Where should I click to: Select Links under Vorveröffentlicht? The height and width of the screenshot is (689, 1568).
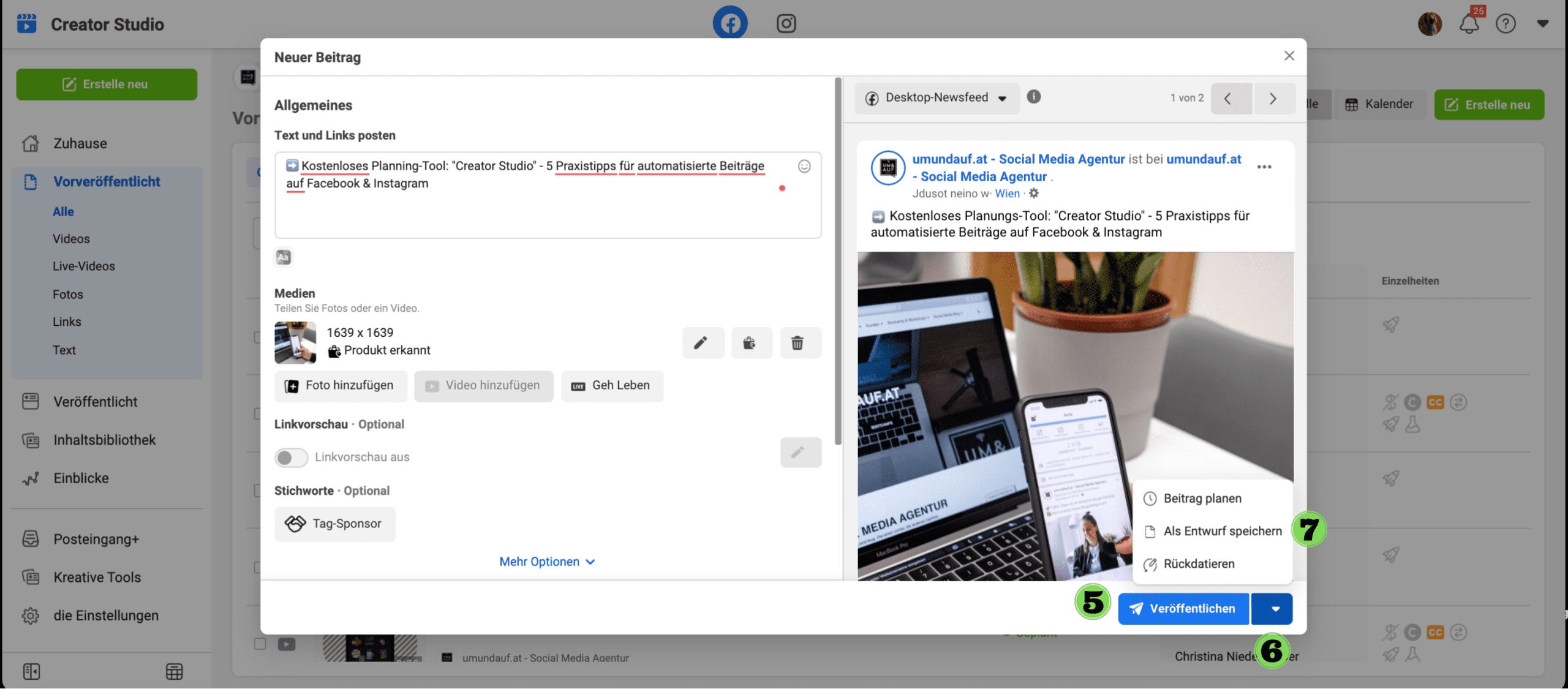pos(67,322)
